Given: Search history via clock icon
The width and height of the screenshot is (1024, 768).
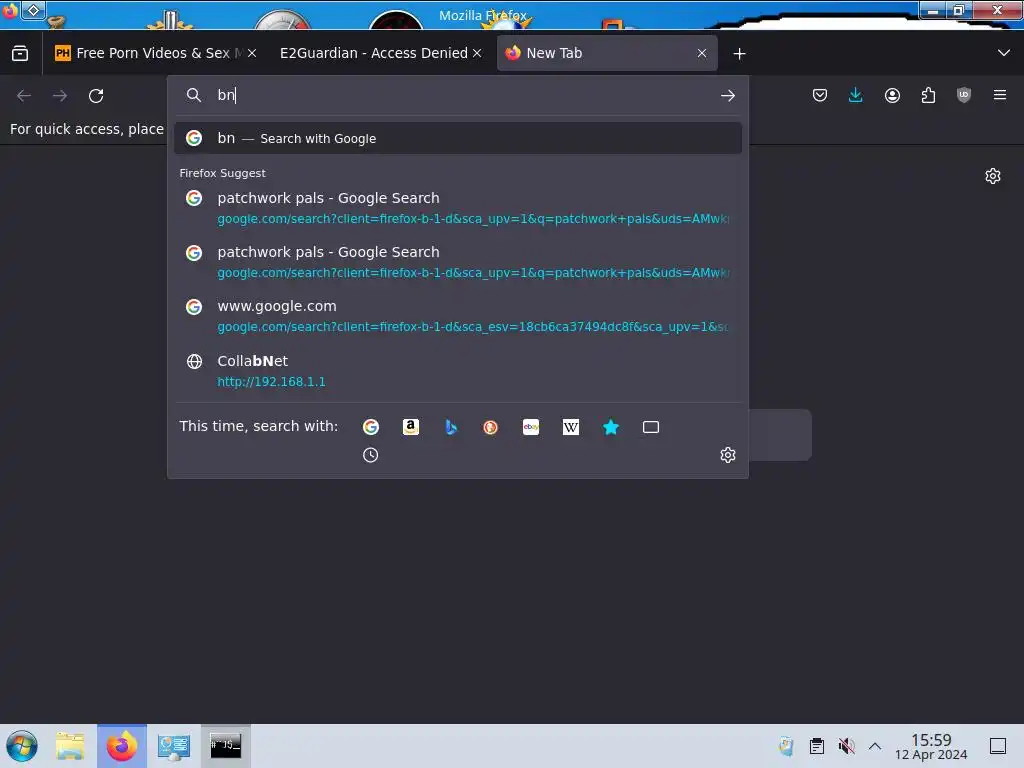Looking at the screenshot, I should point(370,455).
